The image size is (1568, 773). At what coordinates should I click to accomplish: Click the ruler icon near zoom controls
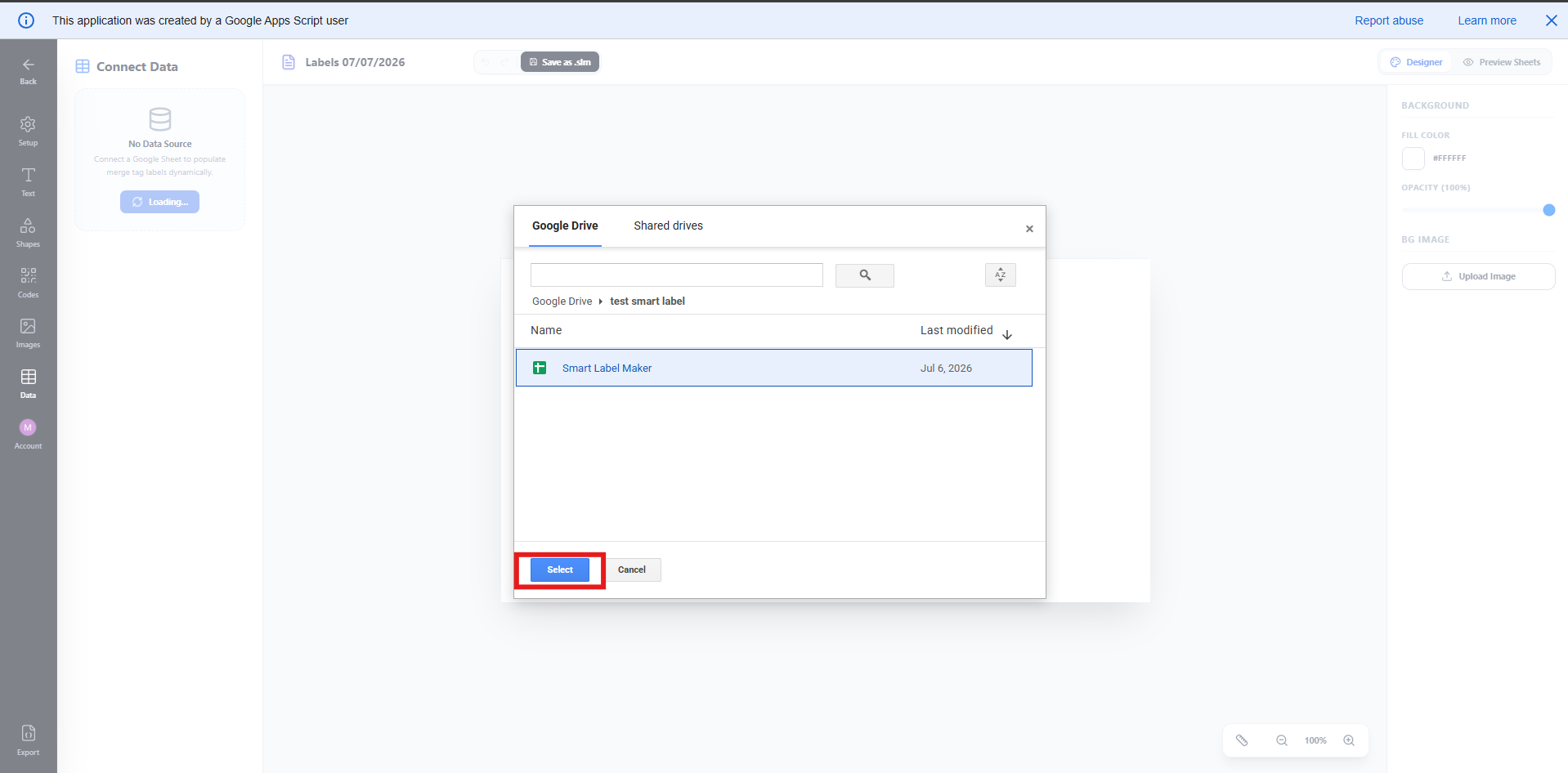tap(1242, 740)
